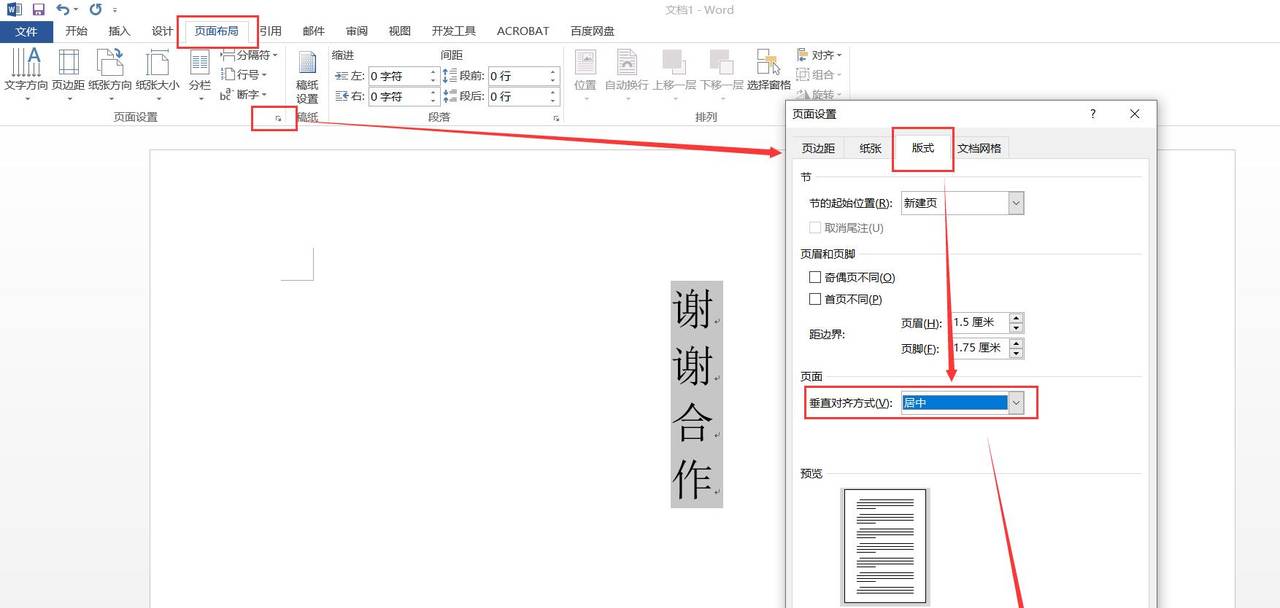1280x608 pixels.
Task: Open the 垂直对齐方式 dropdown
Action: [1016, 402]
